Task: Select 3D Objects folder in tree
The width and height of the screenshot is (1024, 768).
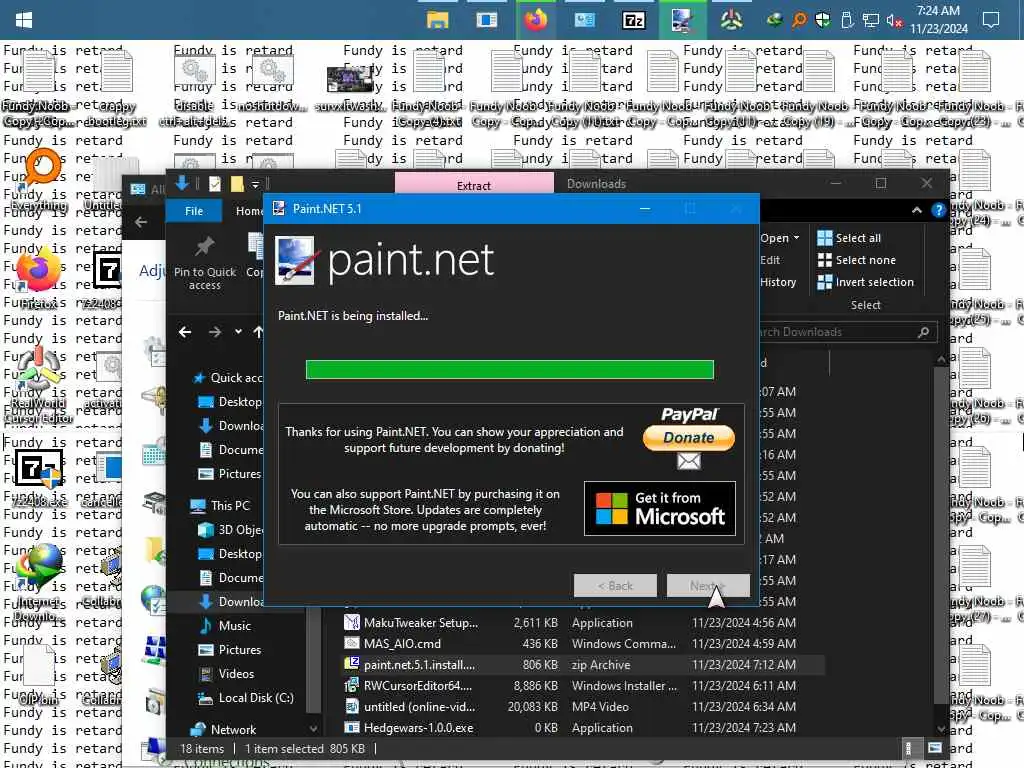Action: (230, 530)
